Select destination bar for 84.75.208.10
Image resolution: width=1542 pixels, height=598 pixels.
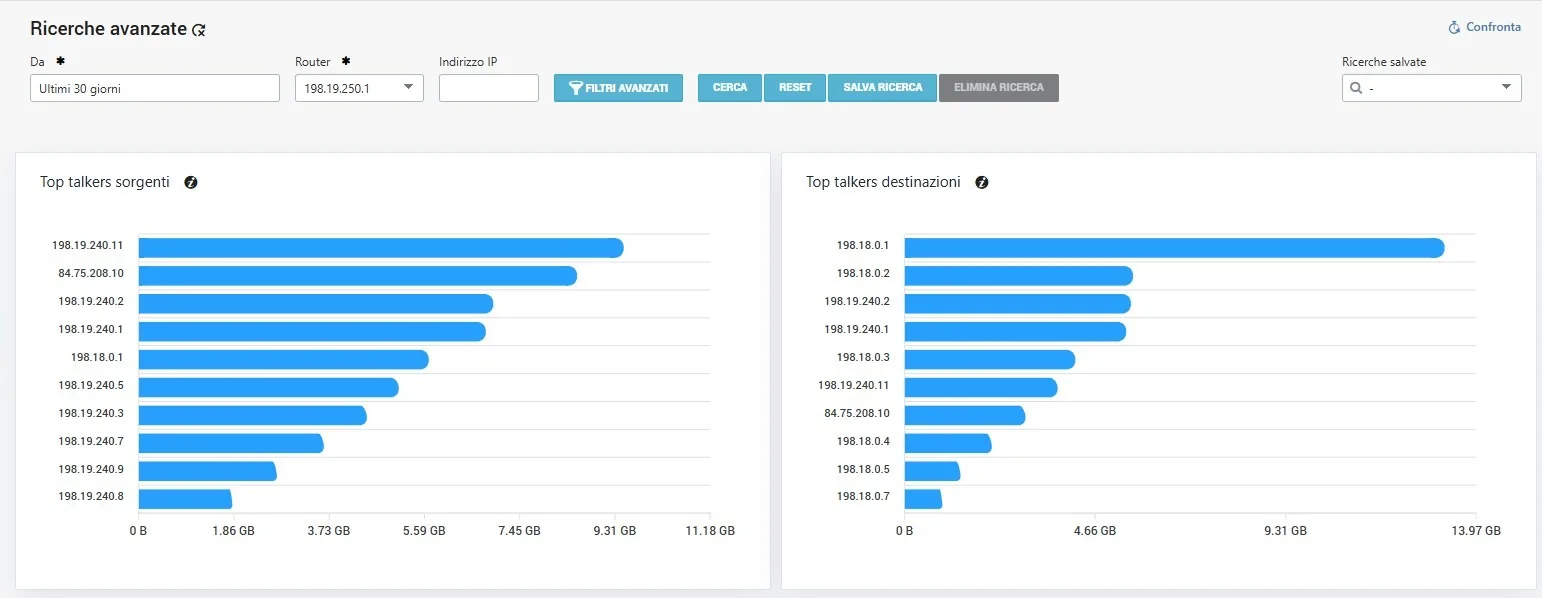pyautogui.click(x=965, y=416)
